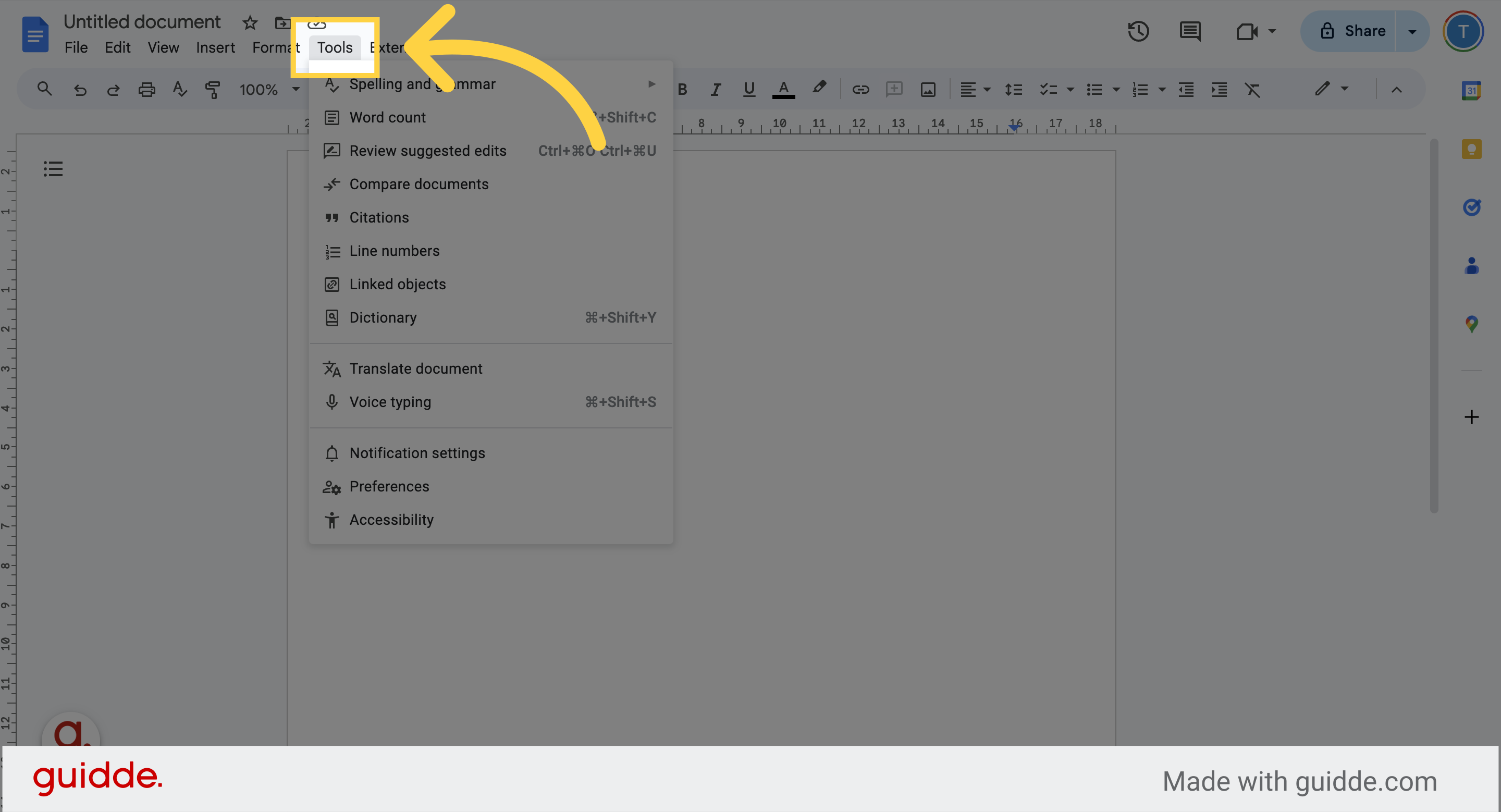
Task: Click the print icon in toolbar
Action: (146, 90)
